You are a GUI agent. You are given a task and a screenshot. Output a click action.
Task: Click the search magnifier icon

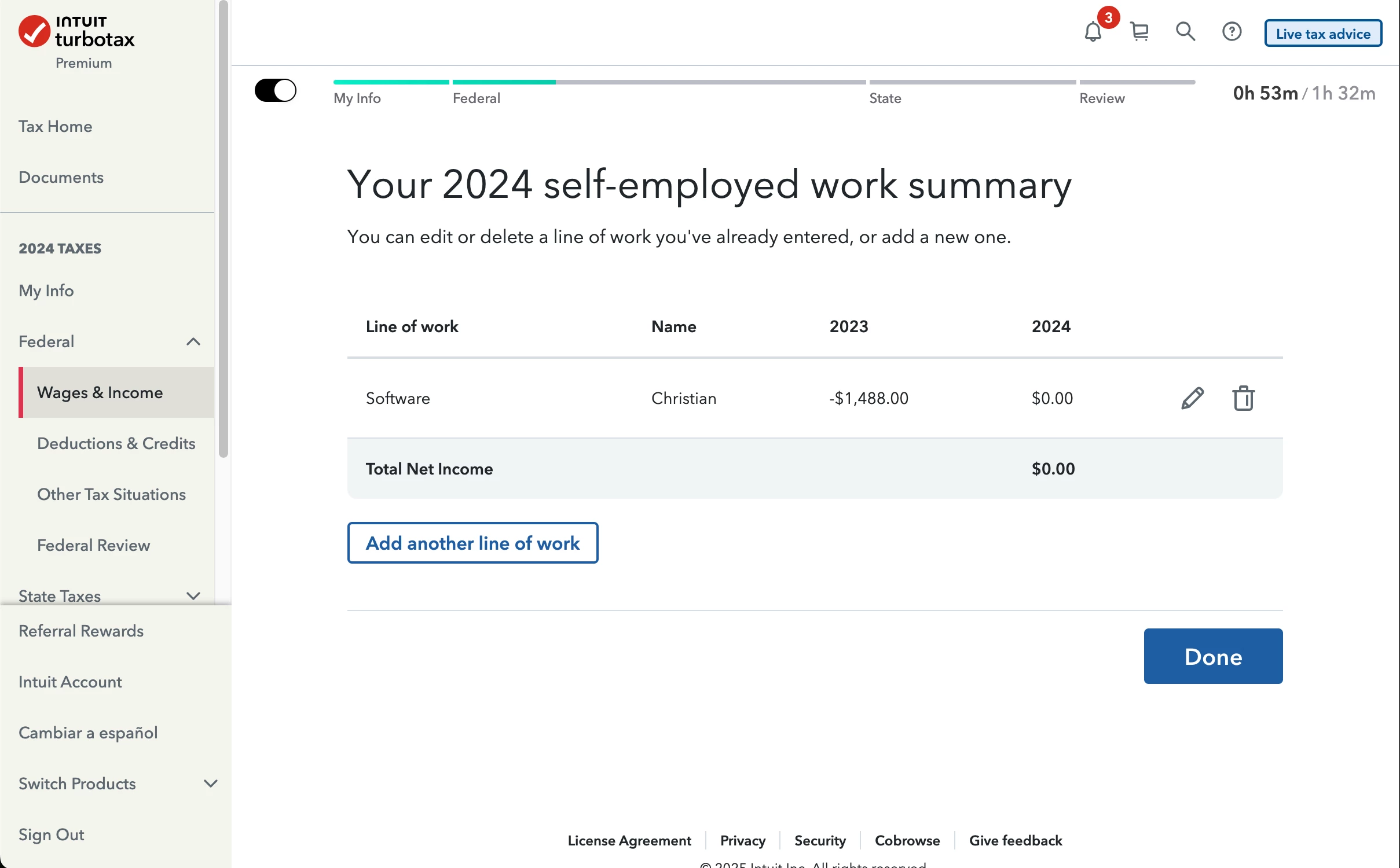1185,31
